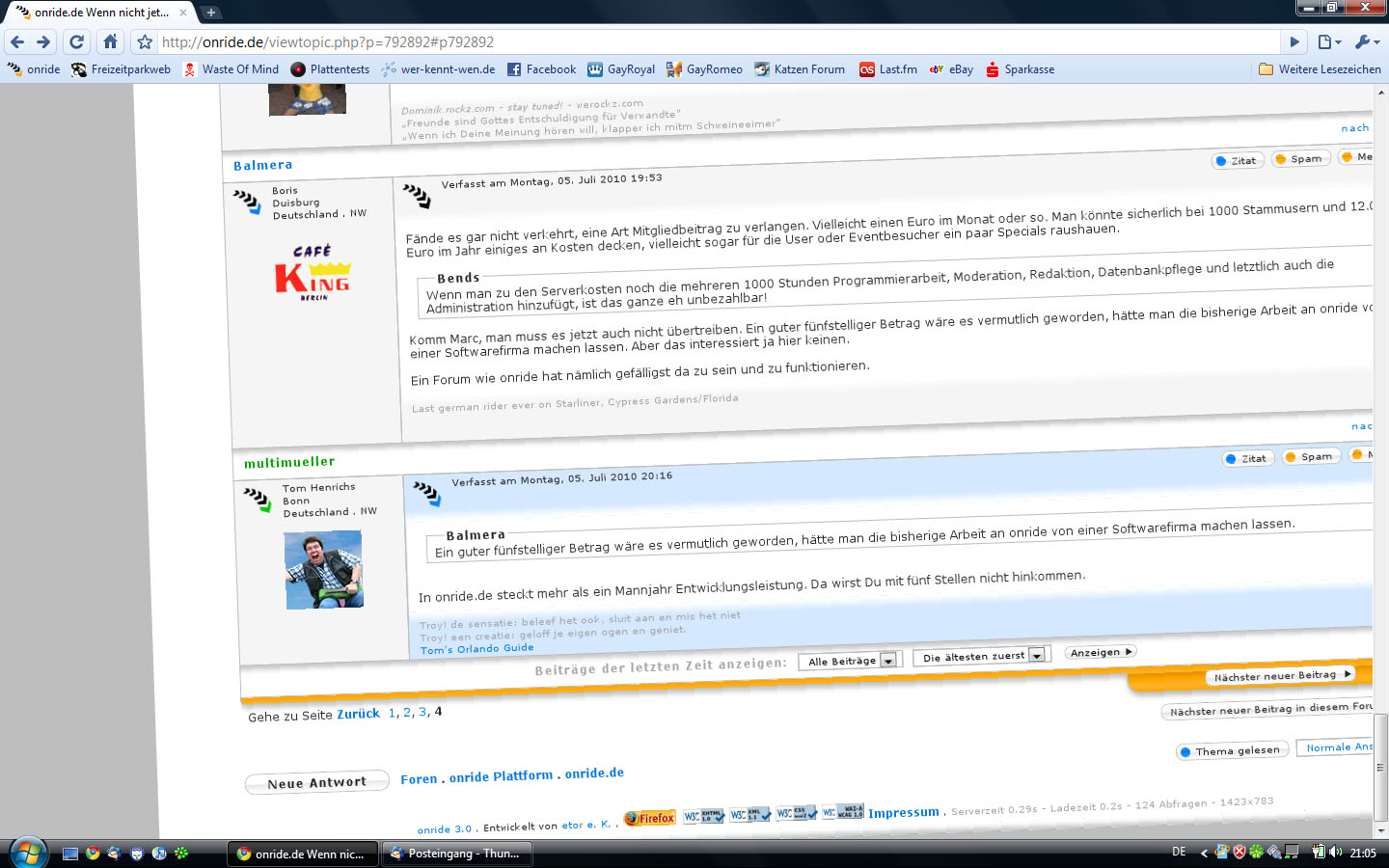
Task: Click 'Tom's Orlando Guide' signature link
Action: [x=477, y=649]
